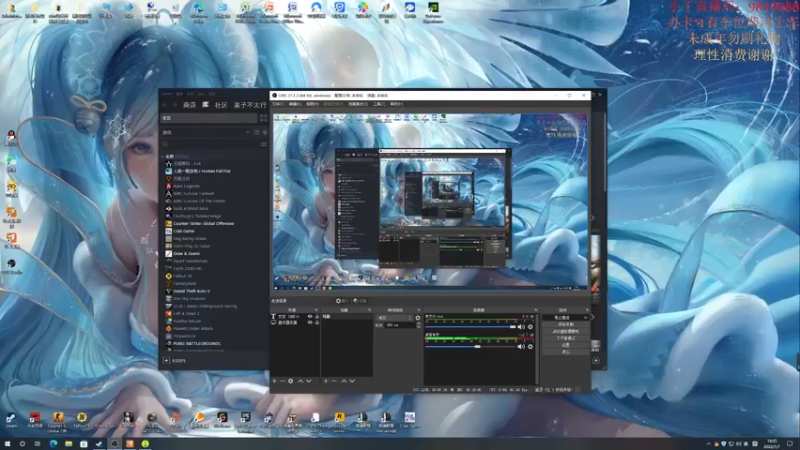Move selected source up in OBS

[x=301, y=381]
